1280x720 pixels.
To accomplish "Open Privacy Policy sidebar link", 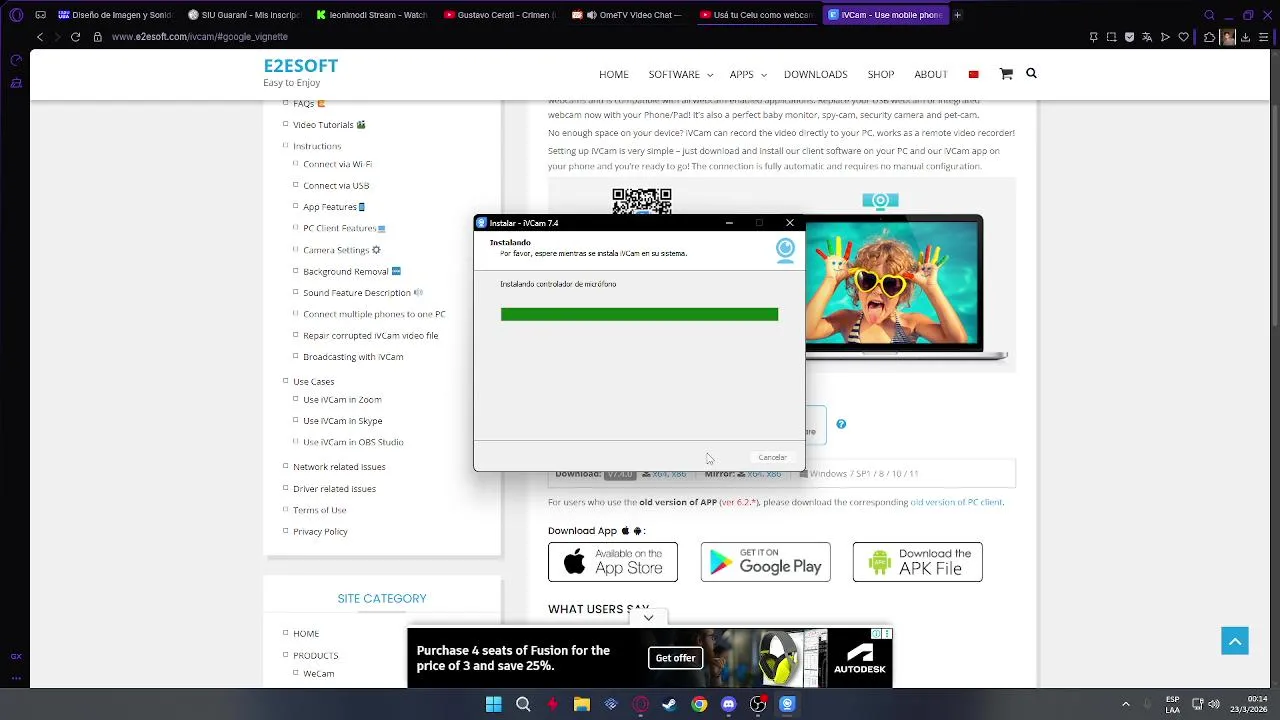I will (x=320, y=531).
